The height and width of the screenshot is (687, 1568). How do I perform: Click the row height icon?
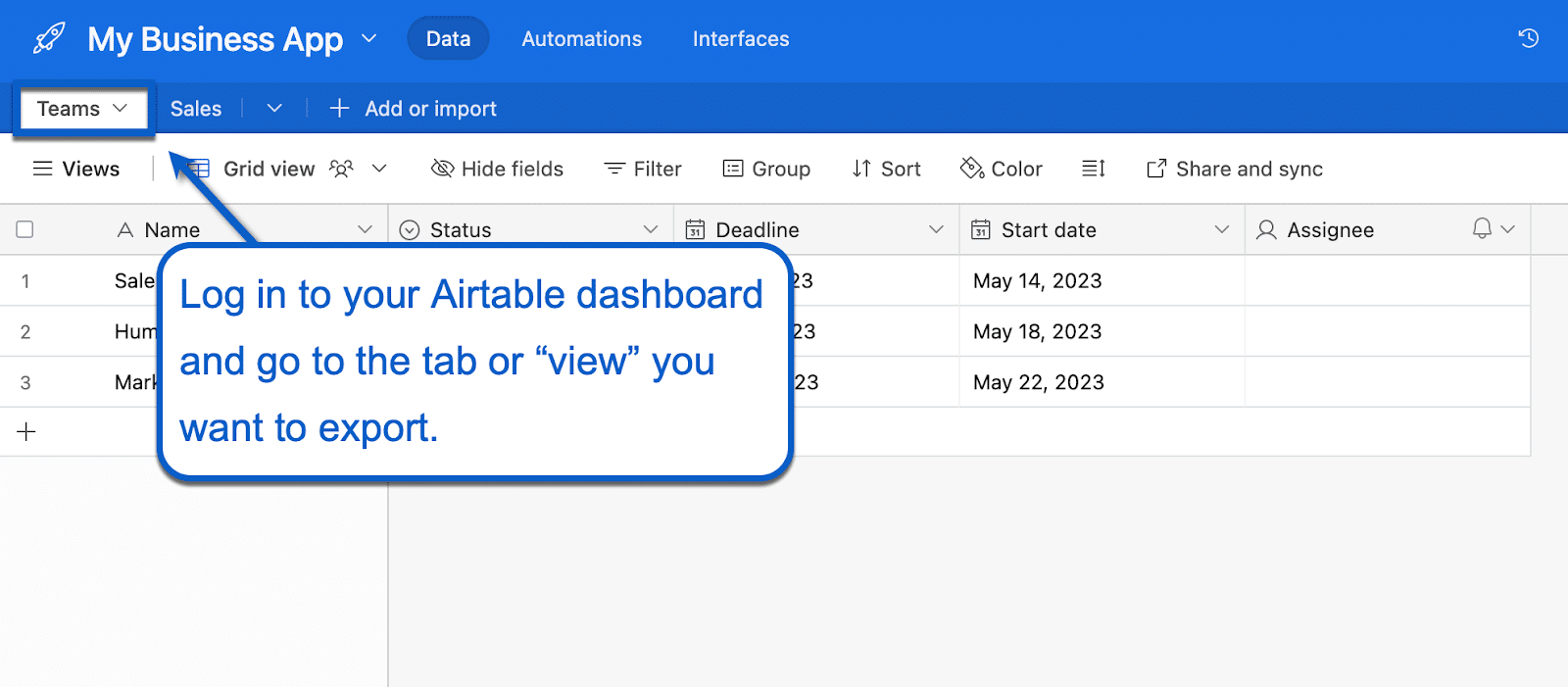pyautogui.click(x=1094, y=169)
